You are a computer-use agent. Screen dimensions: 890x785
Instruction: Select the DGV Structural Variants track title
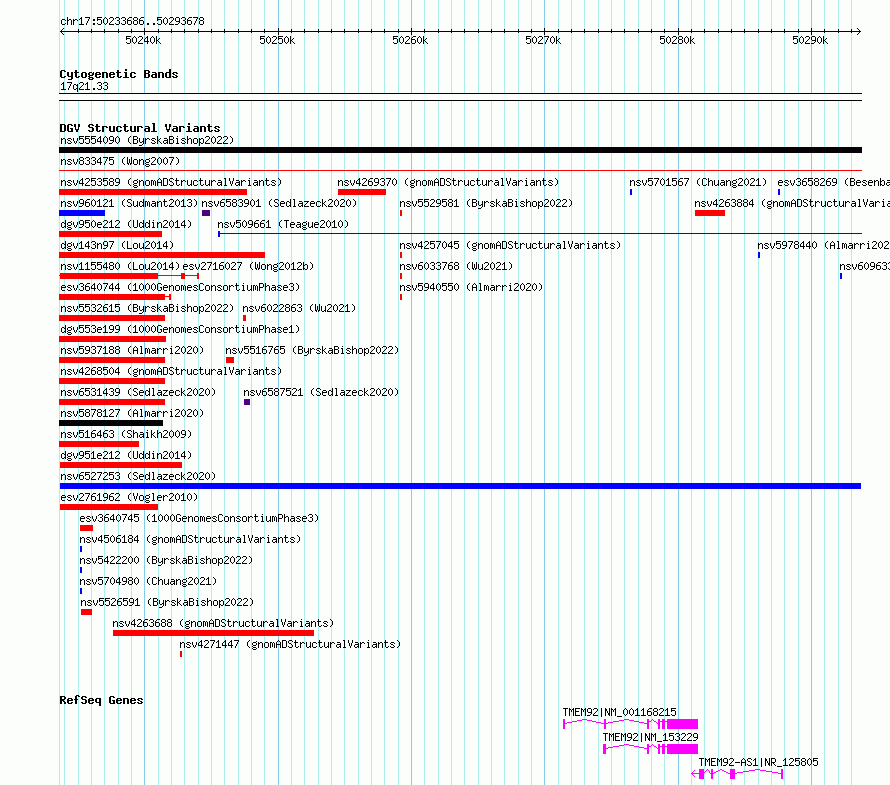coord(140,128)
